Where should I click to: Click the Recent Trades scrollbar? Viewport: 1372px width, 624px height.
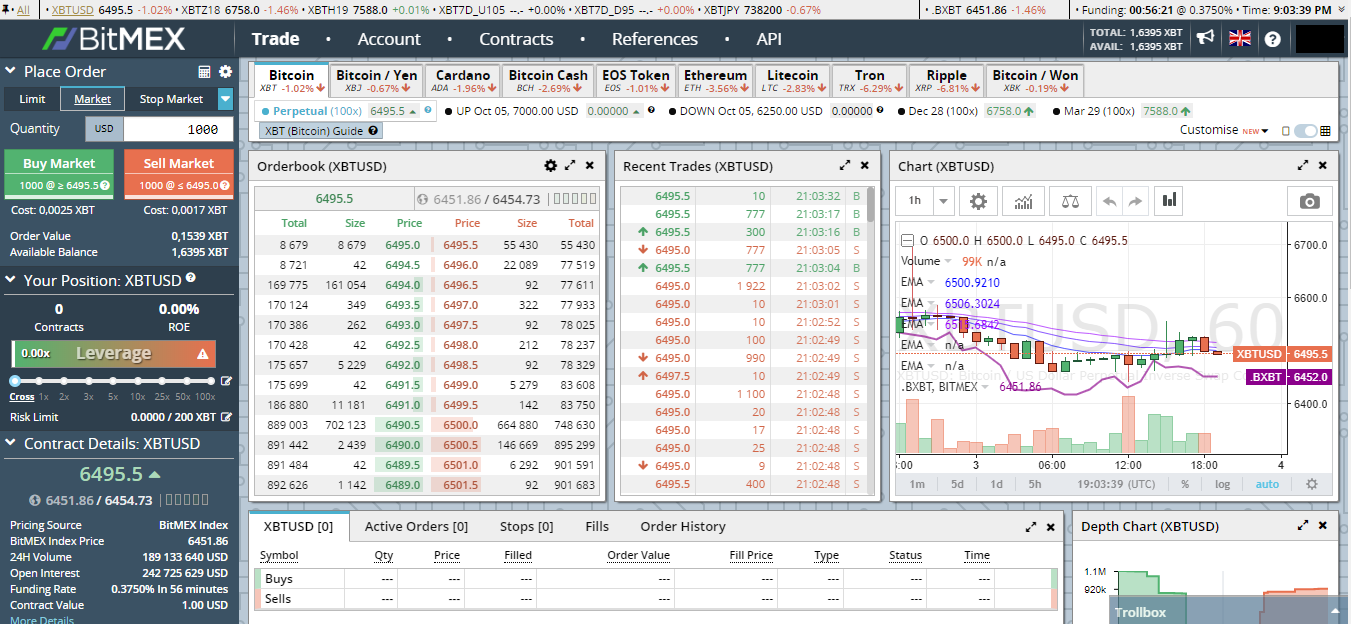(x=871, y=205)
